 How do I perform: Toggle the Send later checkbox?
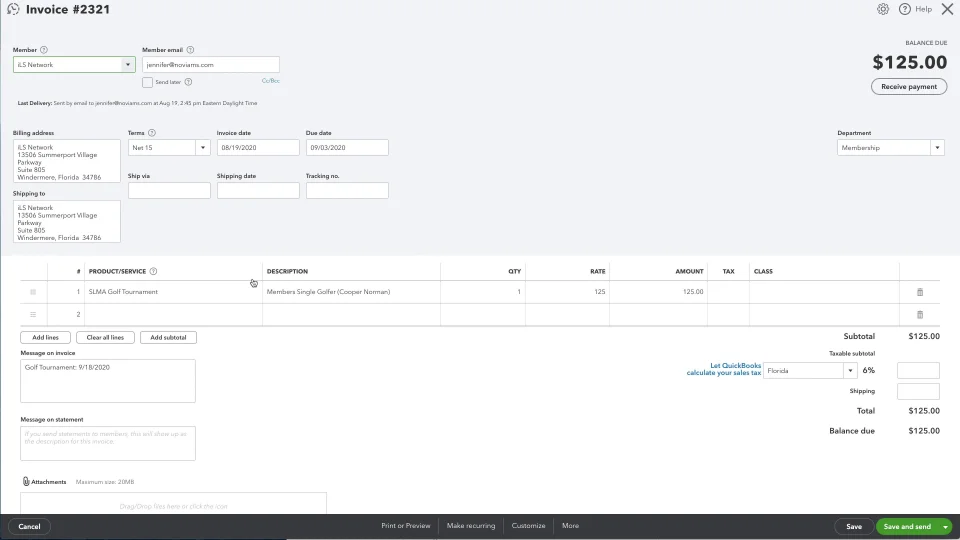pos(148,82)
